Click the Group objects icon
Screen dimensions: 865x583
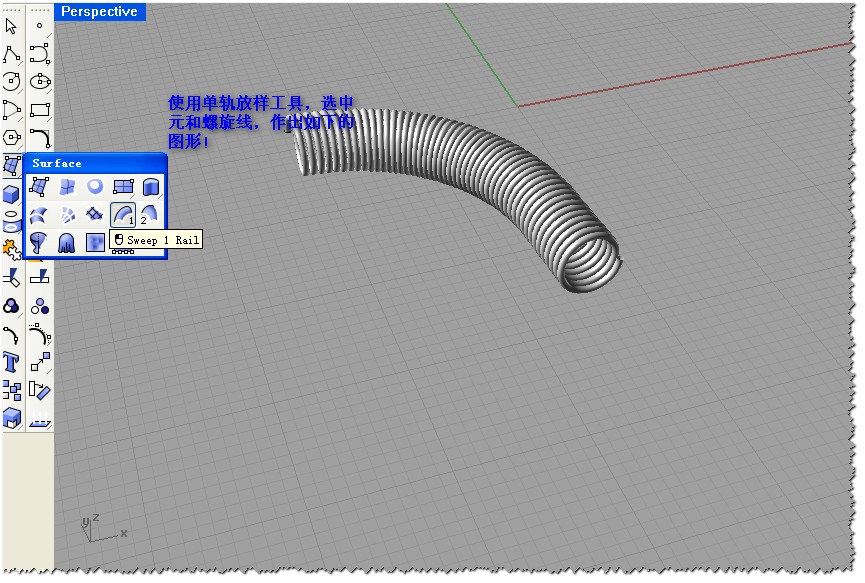click(12, 306)
